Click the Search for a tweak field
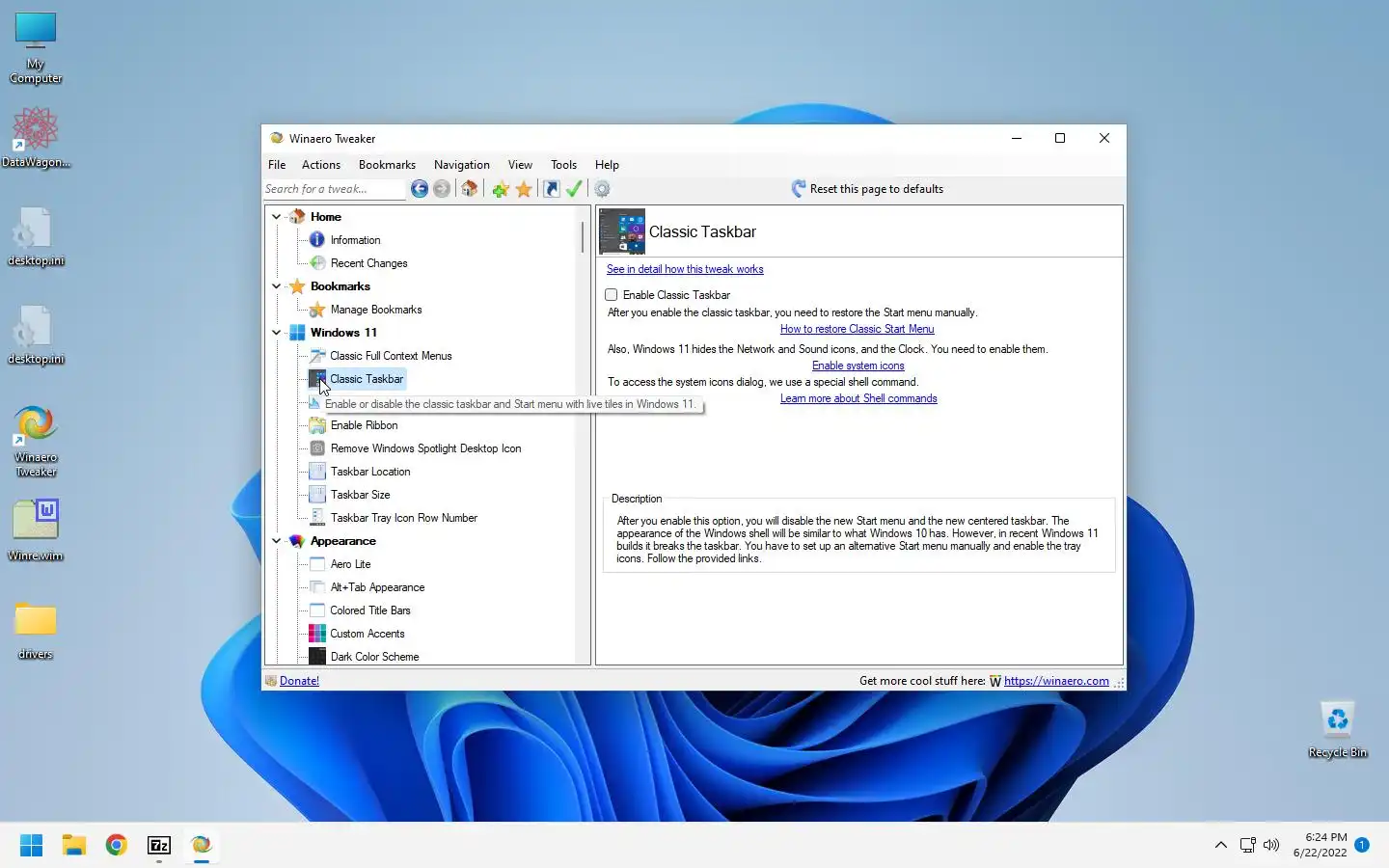This screenshot has height=868, width=1389. pos(334,189)
